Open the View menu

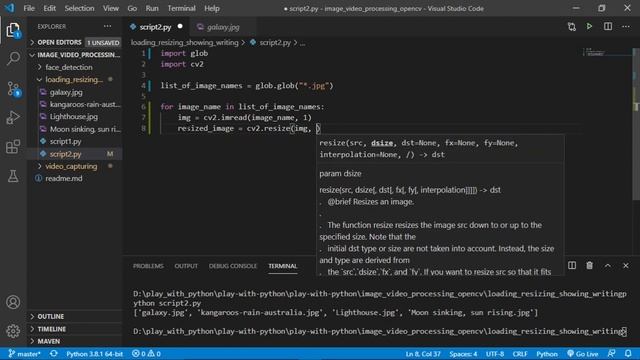pos(111,8)
